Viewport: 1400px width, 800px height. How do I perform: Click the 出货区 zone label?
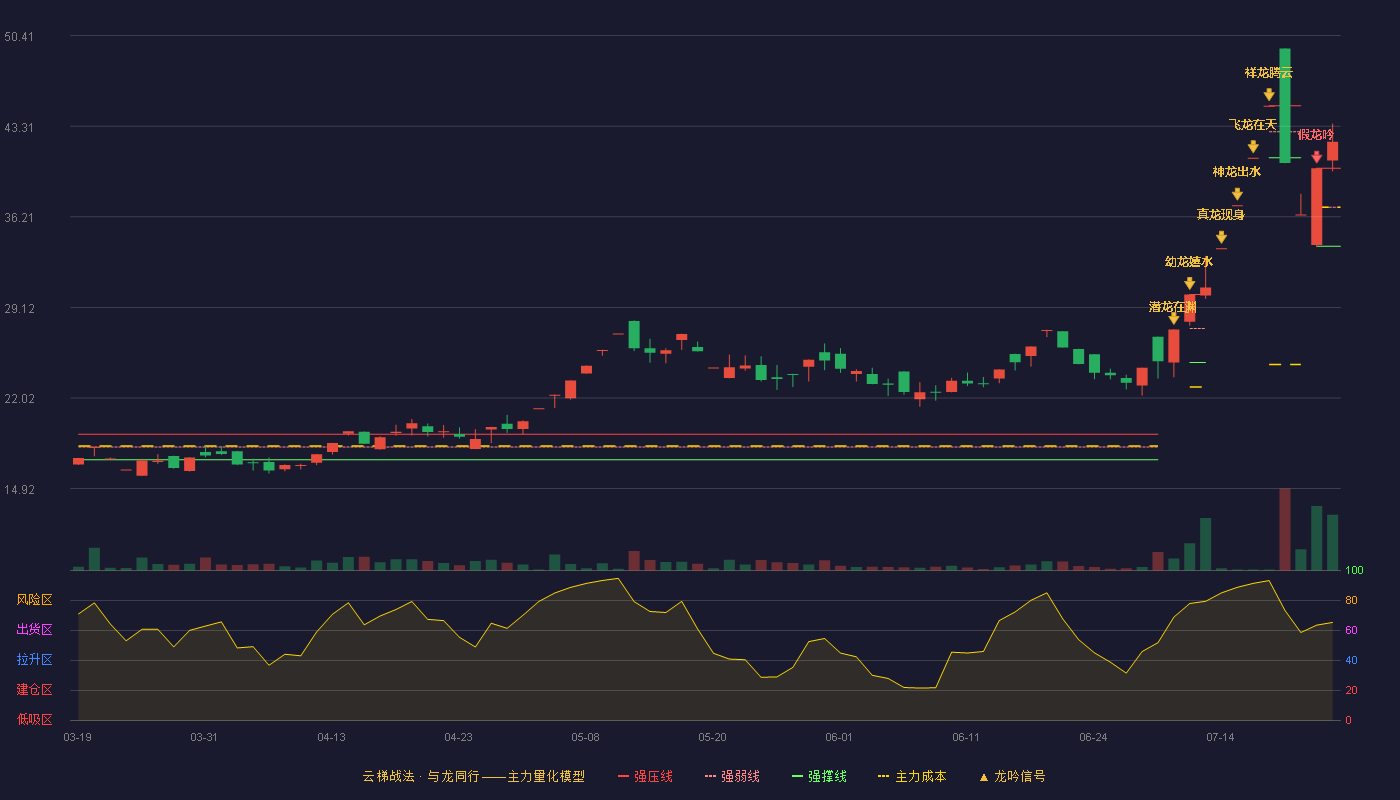tap(34, 630)
